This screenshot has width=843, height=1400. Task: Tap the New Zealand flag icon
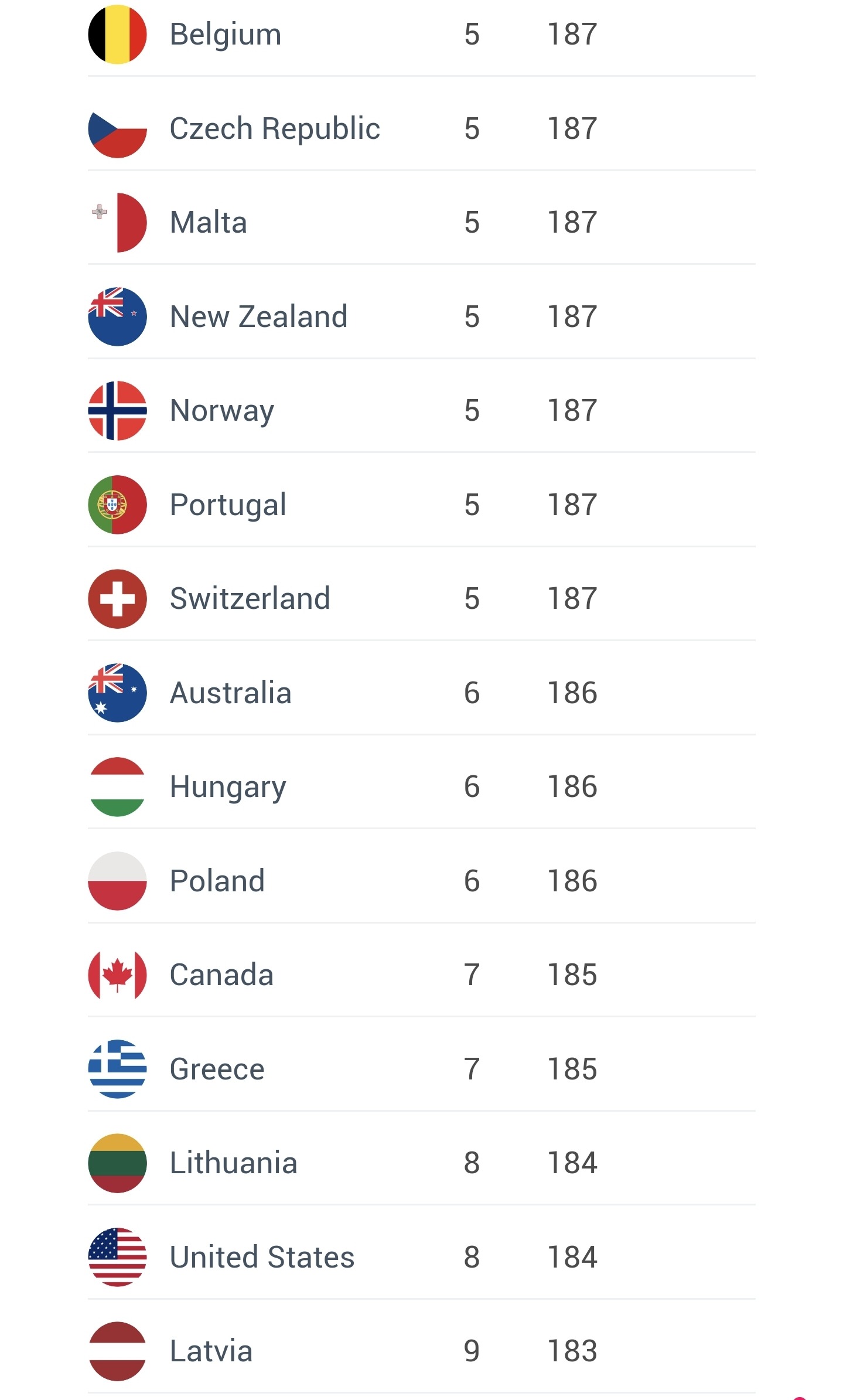(x=117, y=316)
